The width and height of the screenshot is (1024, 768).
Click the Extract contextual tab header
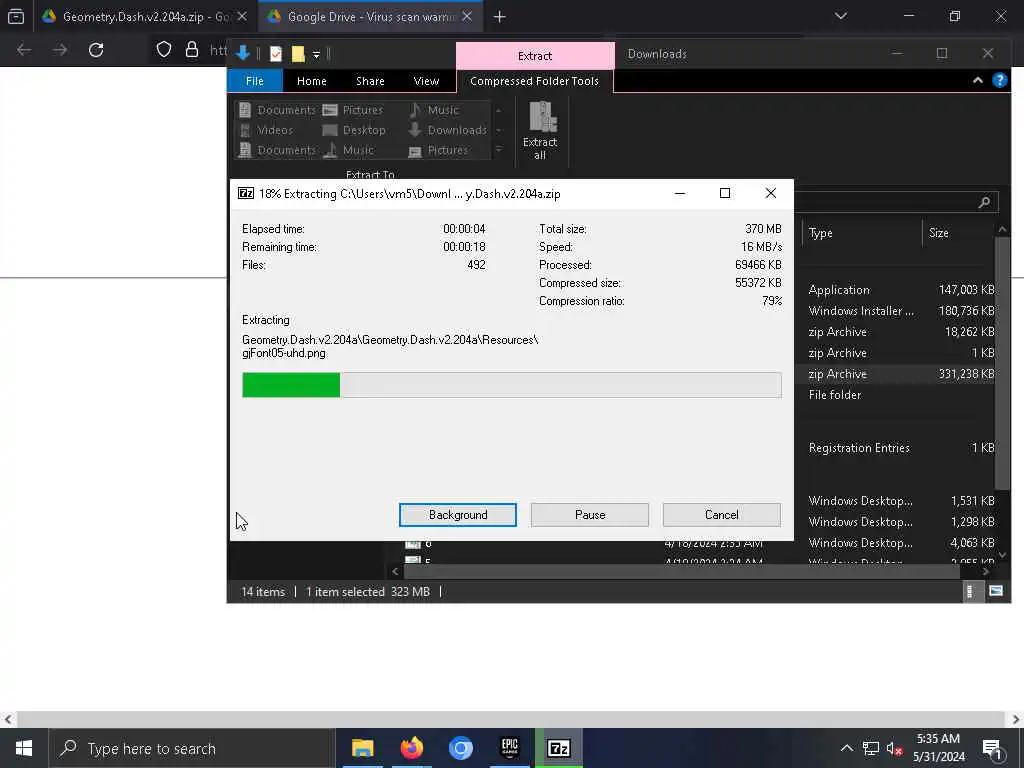click(535, 56)
